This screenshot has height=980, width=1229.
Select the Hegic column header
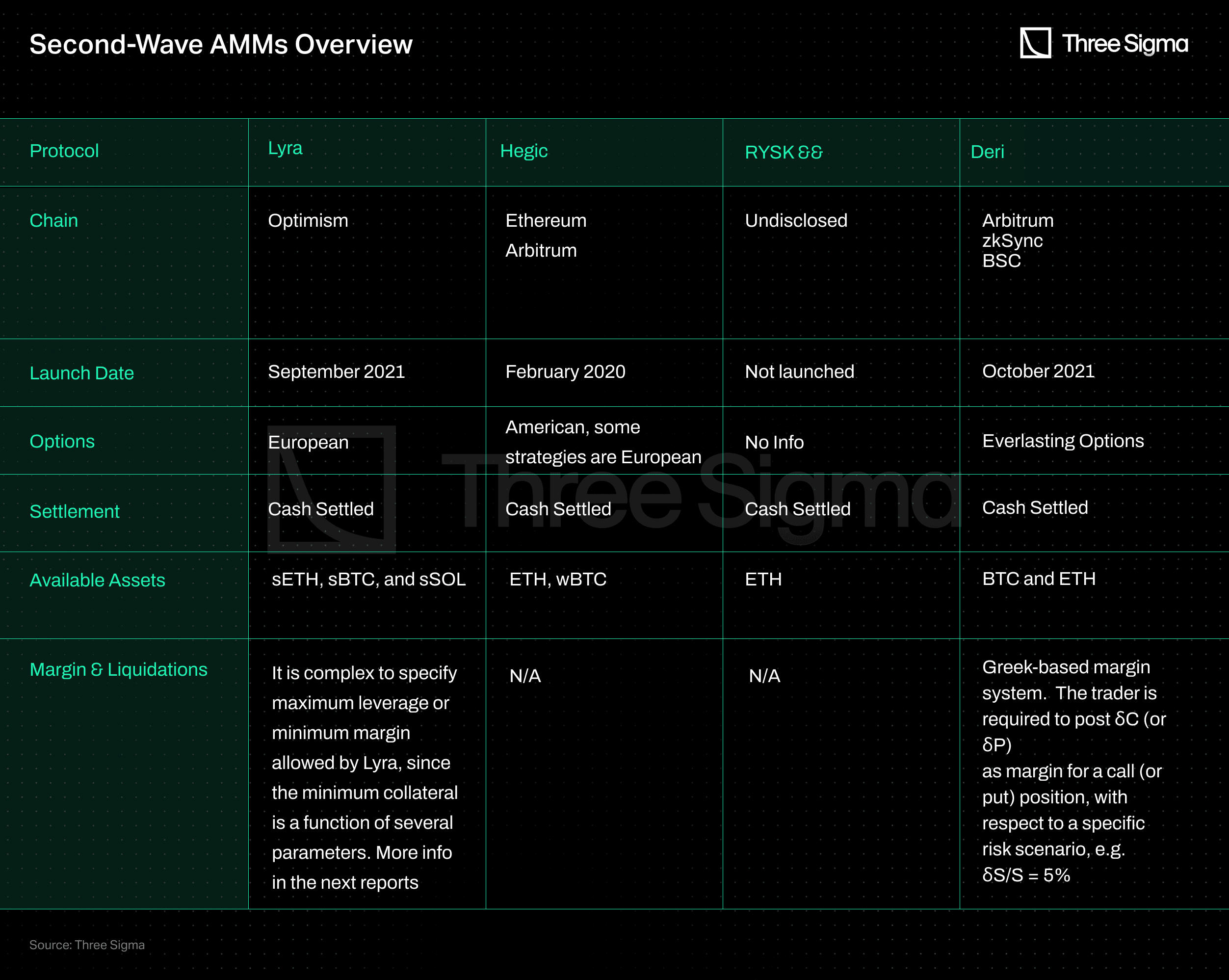point(523,151)
